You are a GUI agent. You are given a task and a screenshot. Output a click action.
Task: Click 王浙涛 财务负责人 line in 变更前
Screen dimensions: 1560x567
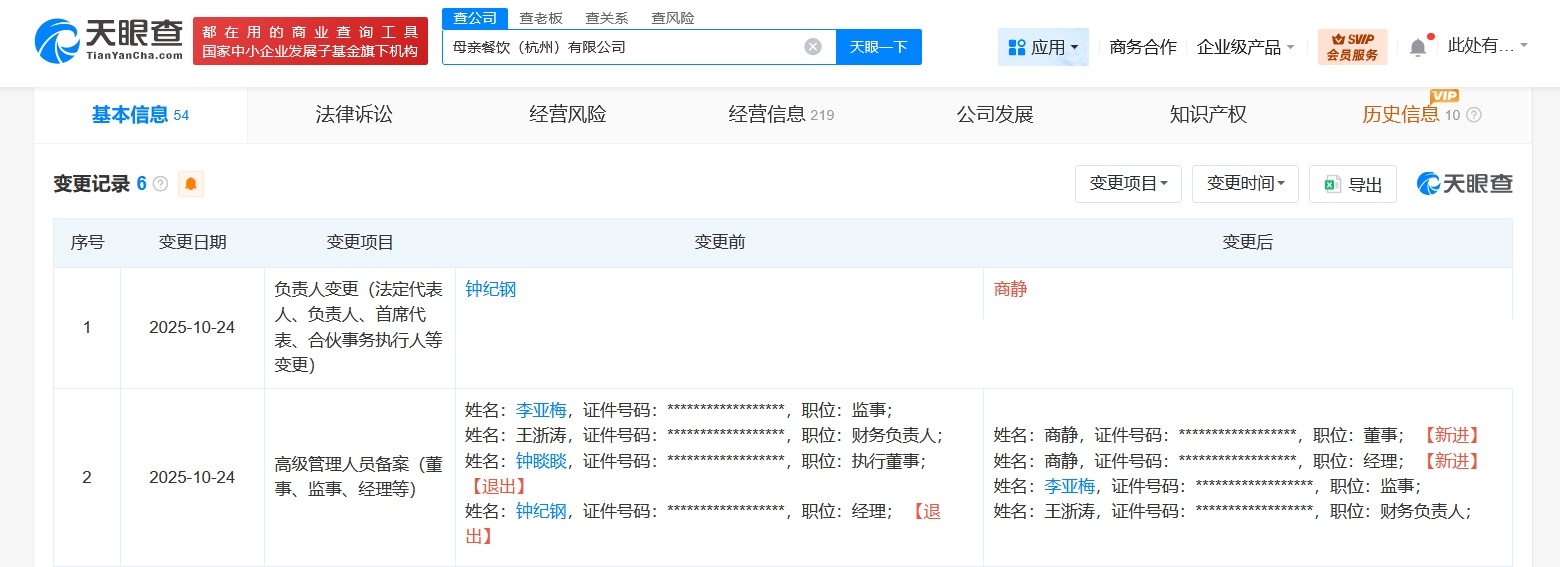704,435
